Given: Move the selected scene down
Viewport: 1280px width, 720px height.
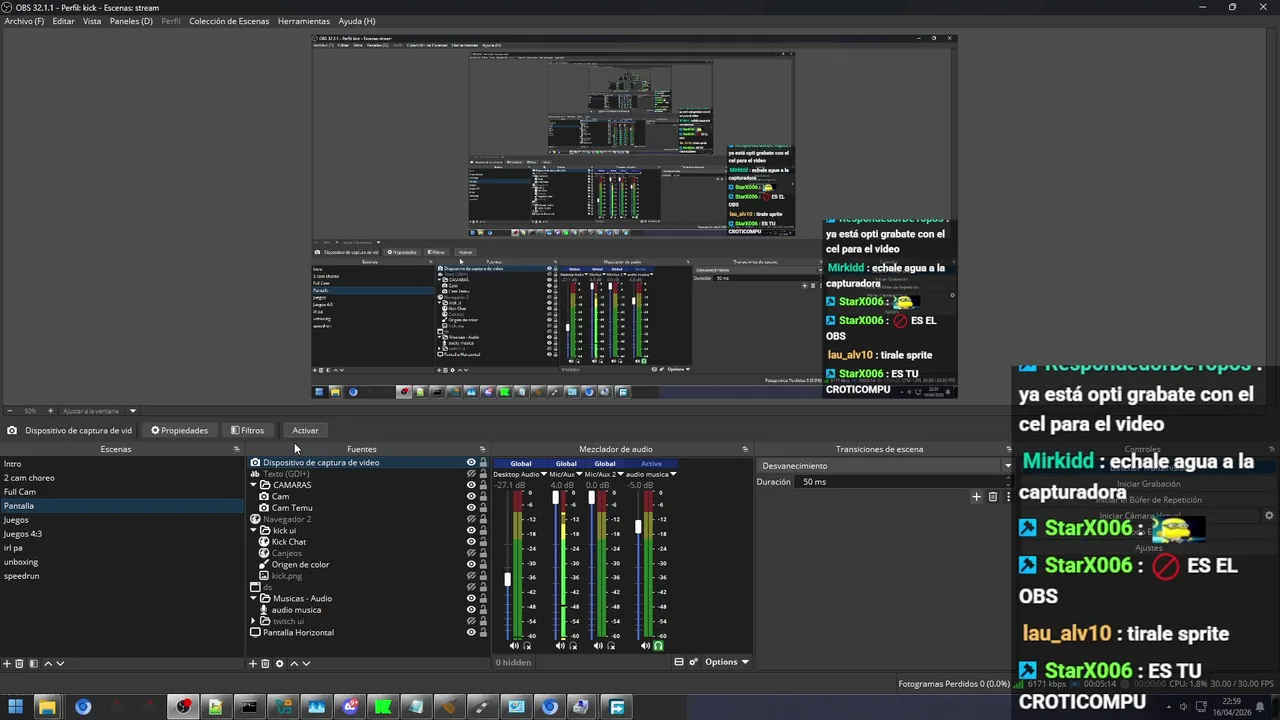Looking at the screenshot, I should [59, 663].
